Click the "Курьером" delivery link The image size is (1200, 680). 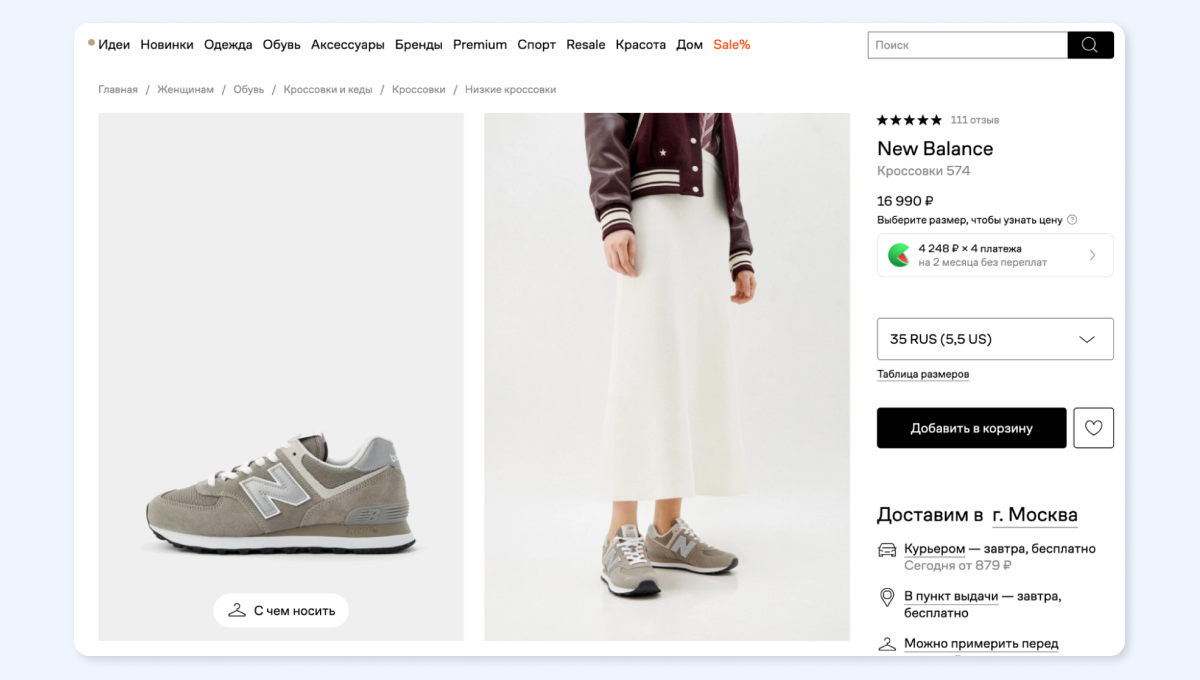[x=934, y=549]
